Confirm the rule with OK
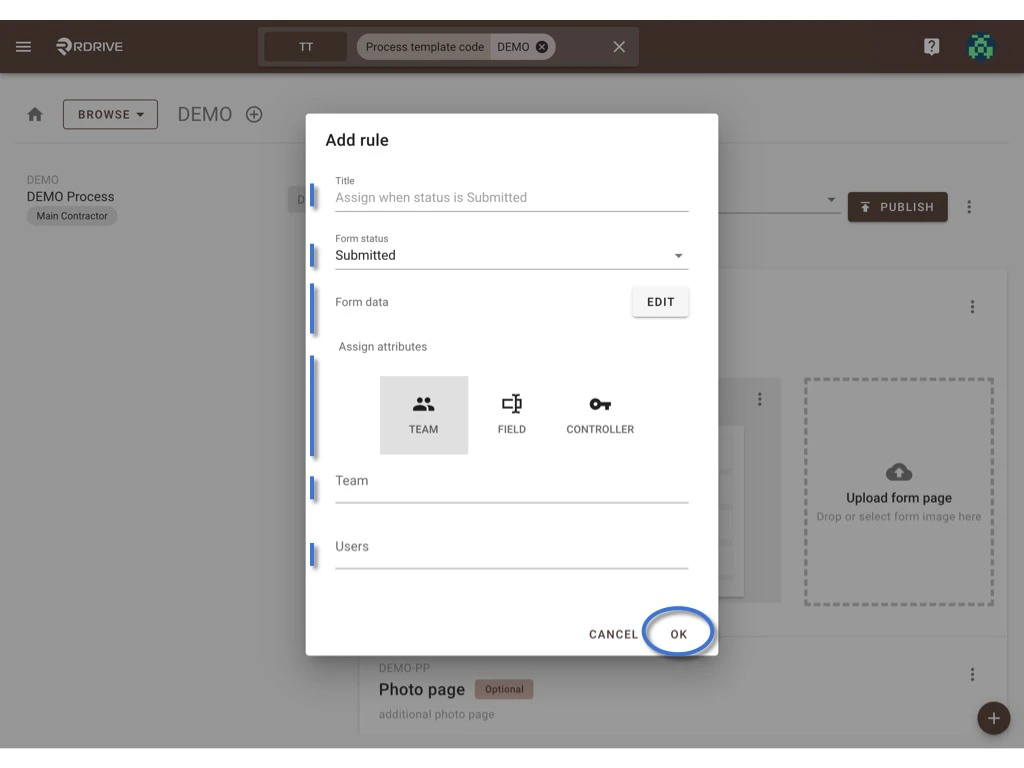This screenshot has height=768, width=1024. [678, 633]
